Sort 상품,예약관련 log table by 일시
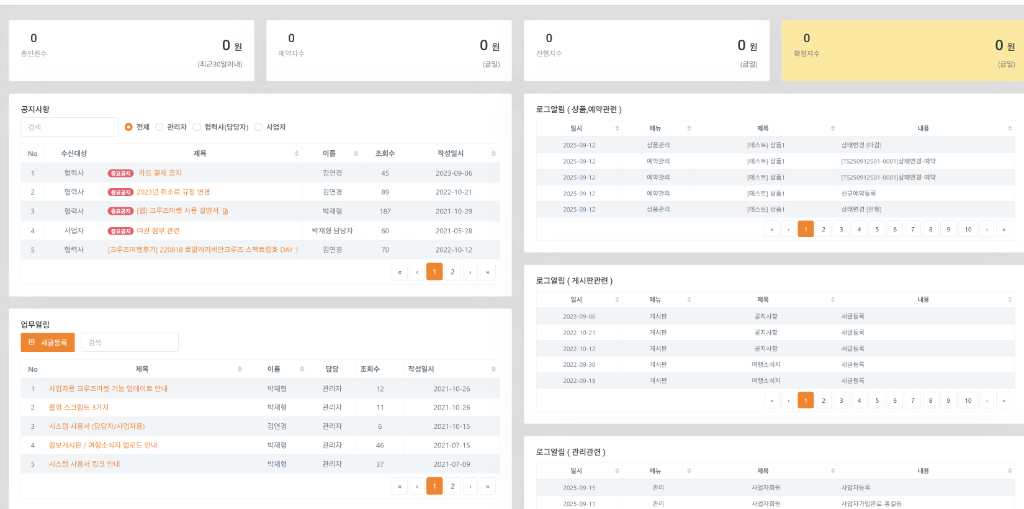The height and width of the screenshot is (509, 1024). point(617,128)
